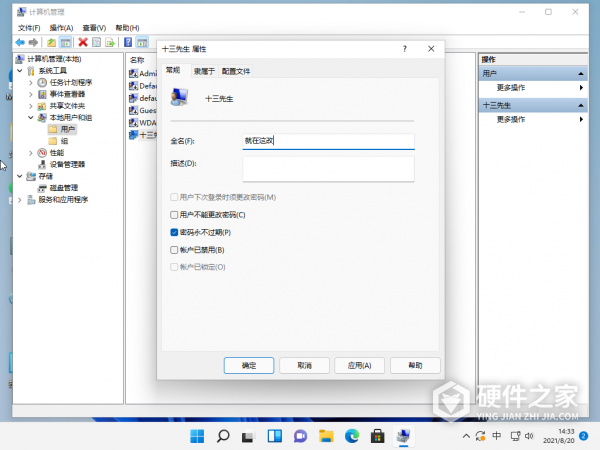Check 帐户已禁用(B) checkbox

click(174, 250)
